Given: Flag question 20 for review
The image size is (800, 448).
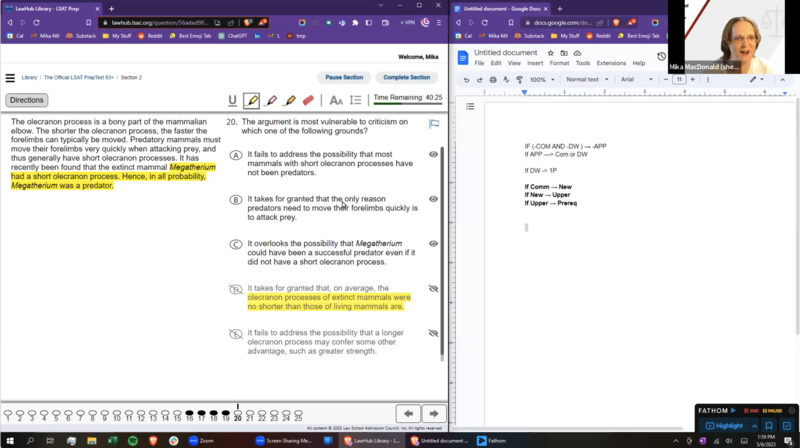Looking at the screenshot, I should (434, 124).
